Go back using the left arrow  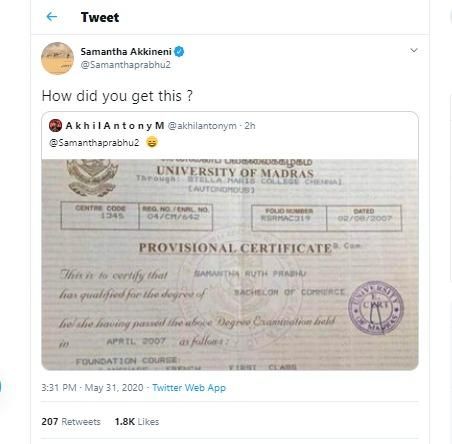click(52, 17)
